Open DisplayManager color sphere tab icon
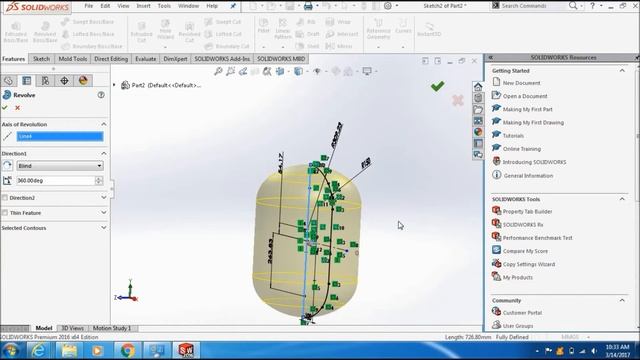Viewport: 640px width, 360px height. [x=83, y=80]
